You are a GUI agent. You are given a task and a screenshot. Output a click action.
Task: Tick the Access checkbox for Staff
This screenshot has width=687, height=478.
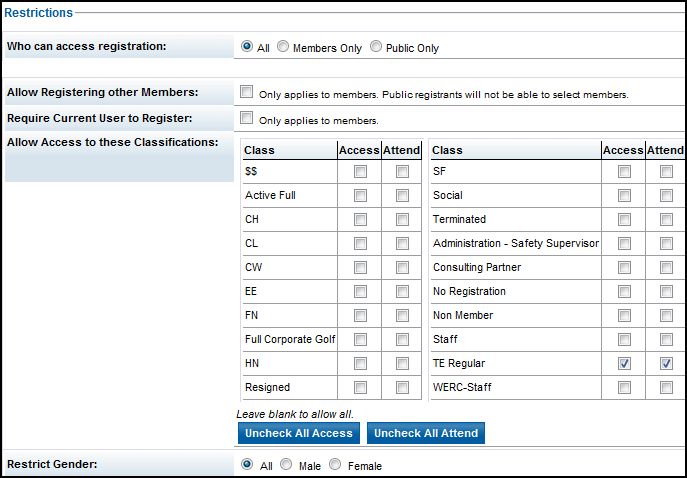pyautogui.click(x=624, y=339)
